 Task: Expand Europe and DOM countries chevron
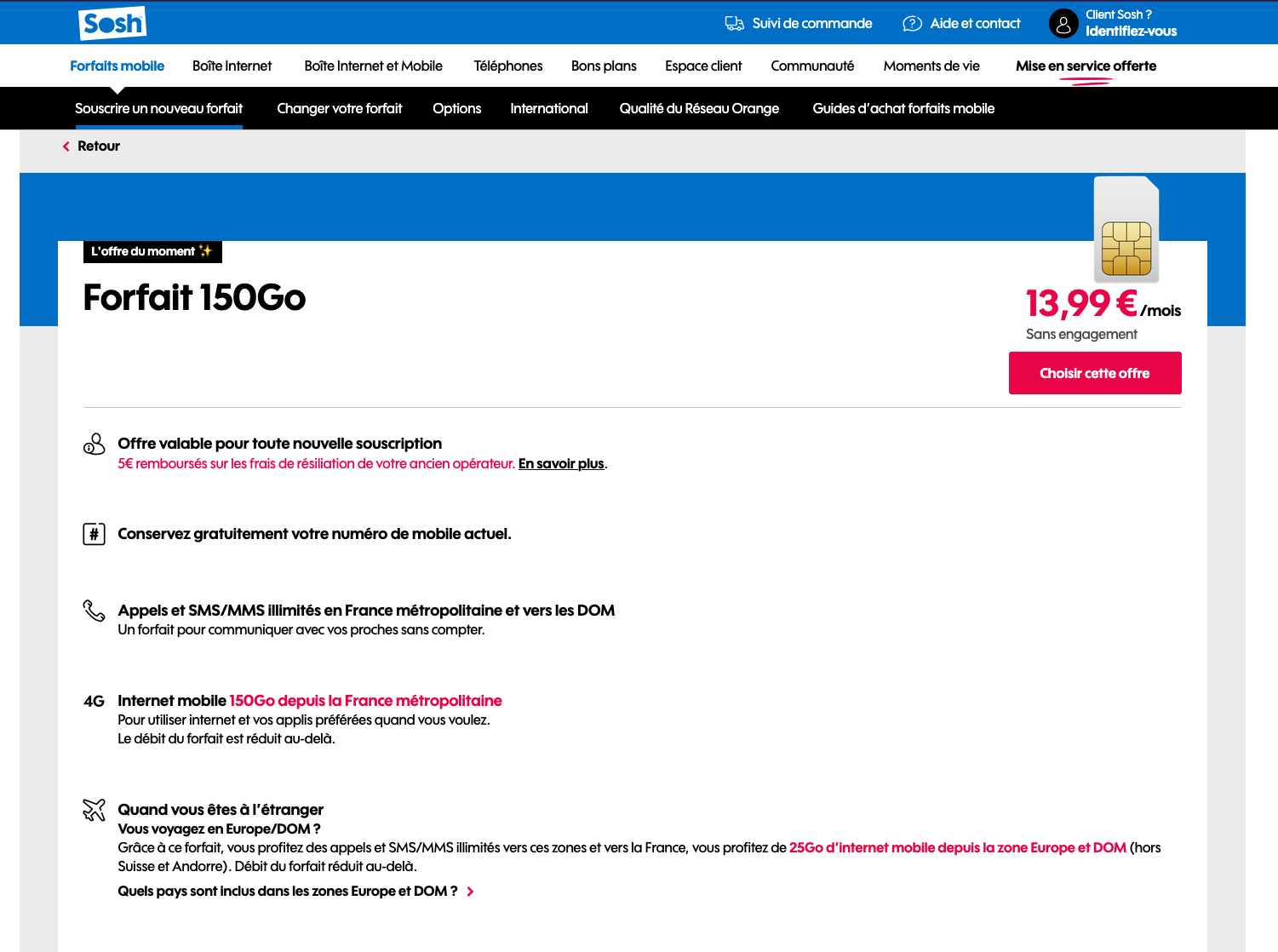[470, 892]
